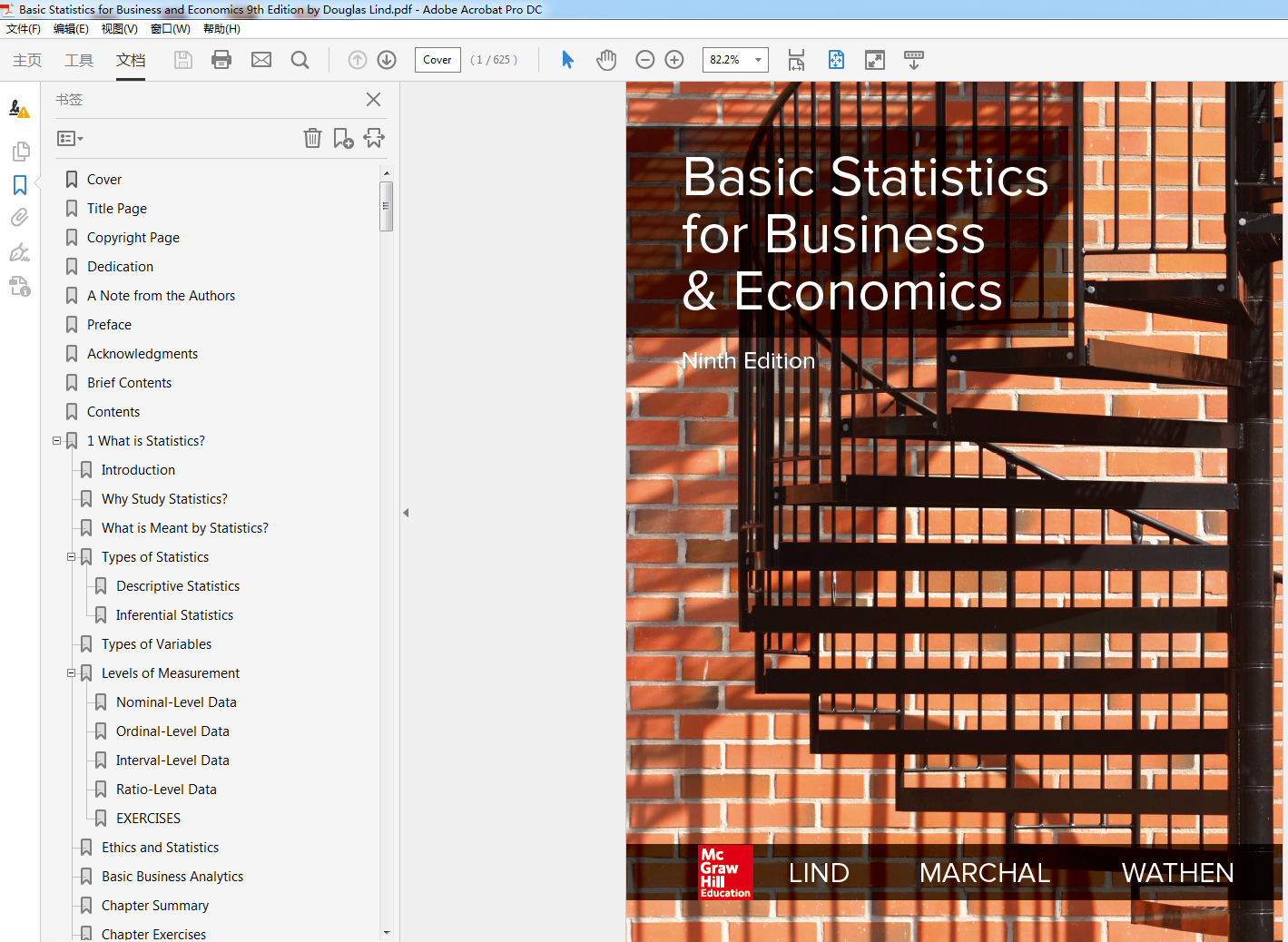Screen dimensions: 1288x942
Task: Go to next page arrow
Action: (x=387, y=60)
